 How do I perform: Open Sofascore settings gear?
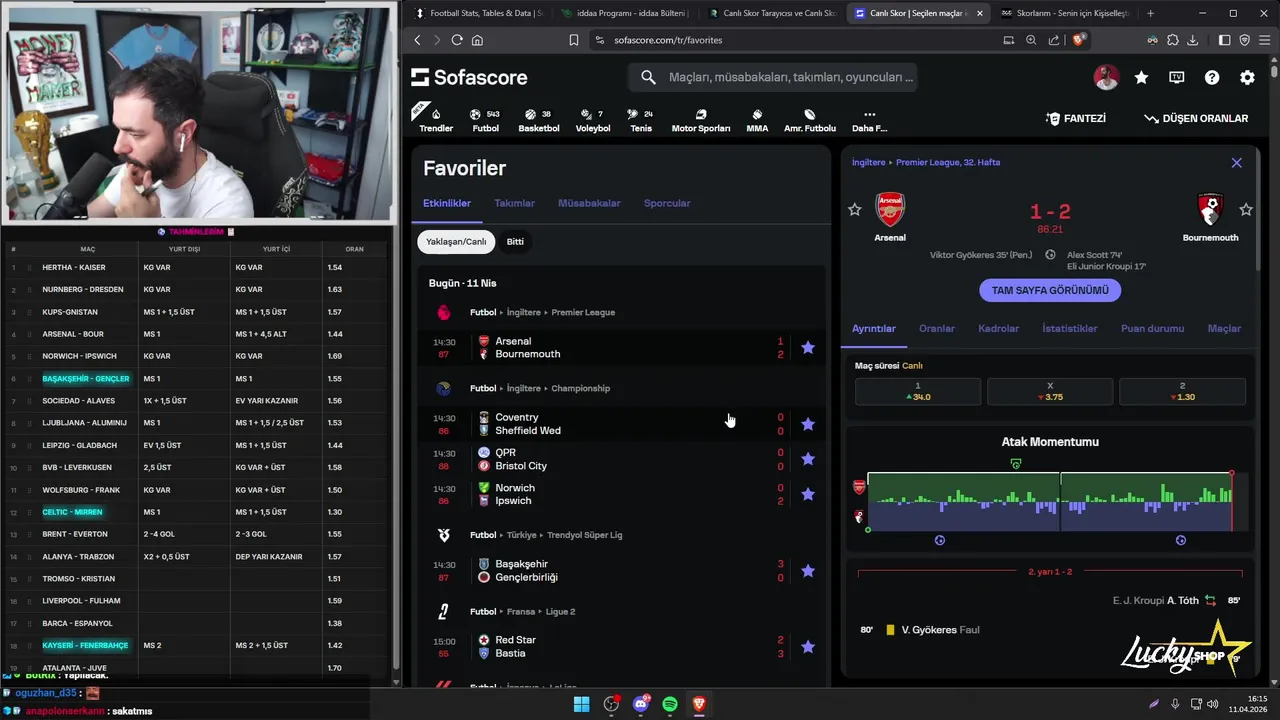1247,77
